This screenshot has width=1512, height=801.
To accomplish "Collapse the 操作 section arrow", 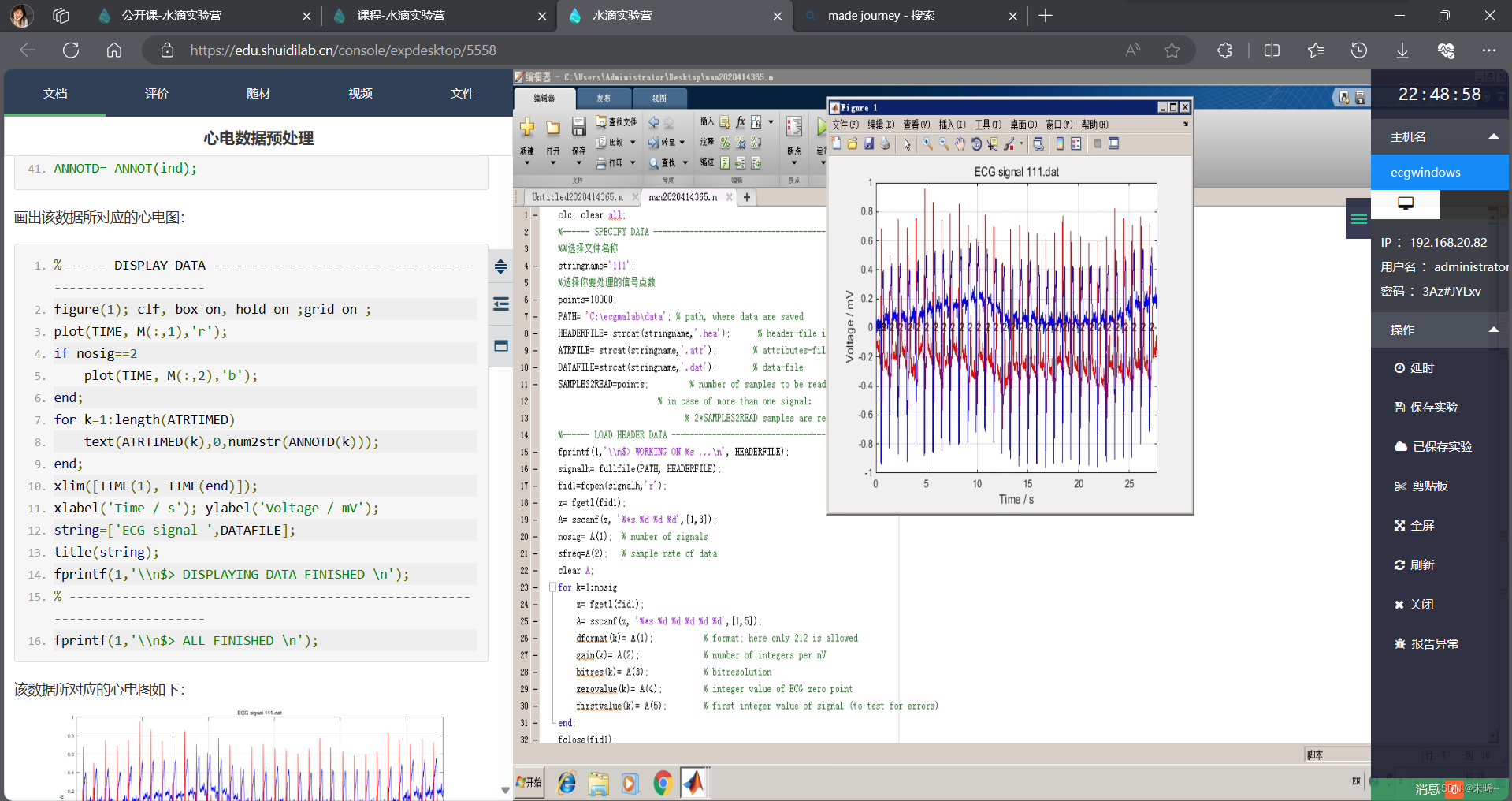I will [x=1493, y=330].
